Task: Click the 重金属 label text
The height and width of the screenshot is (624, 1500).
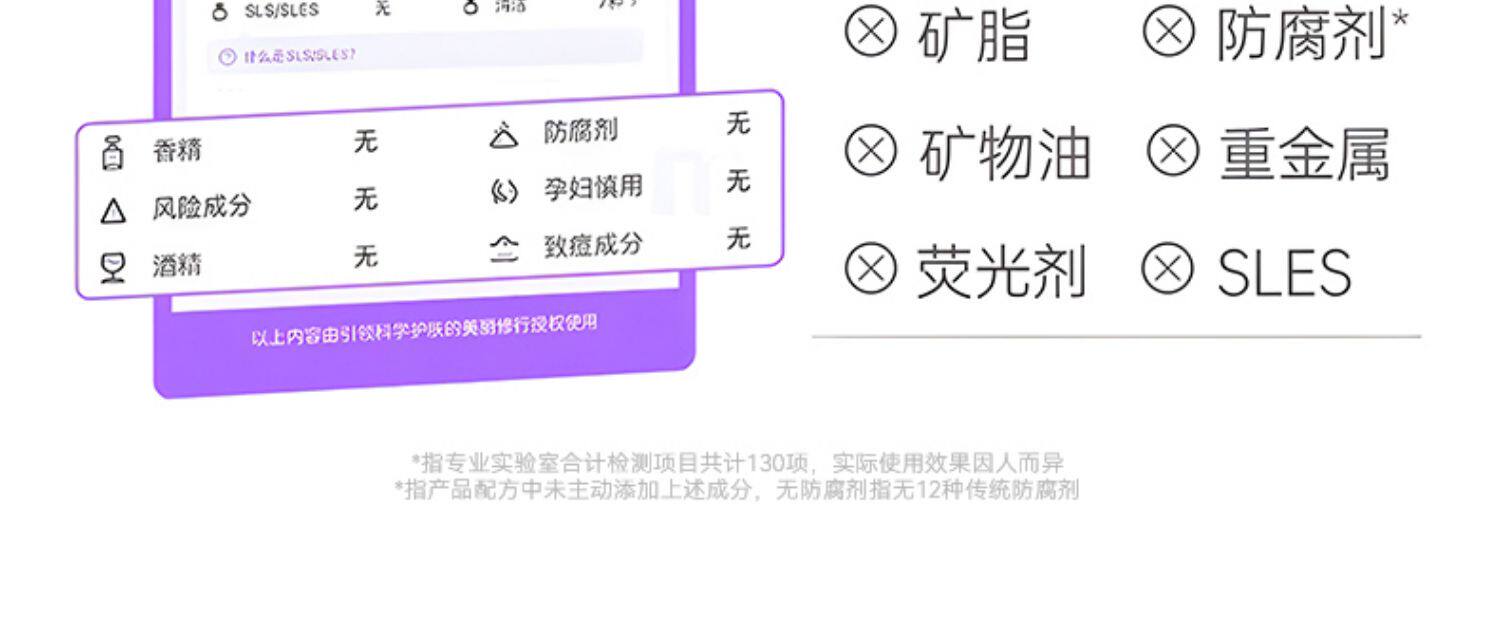Action: pos(1304,155)
